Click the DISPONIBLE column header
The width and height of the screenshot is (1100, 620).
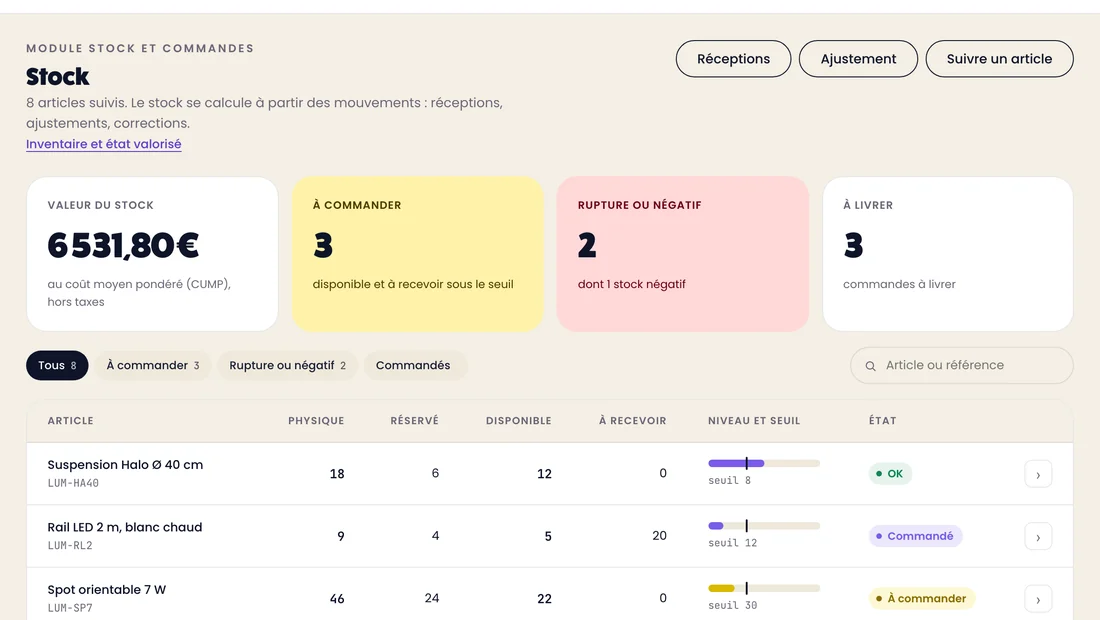tap(518, 421)
